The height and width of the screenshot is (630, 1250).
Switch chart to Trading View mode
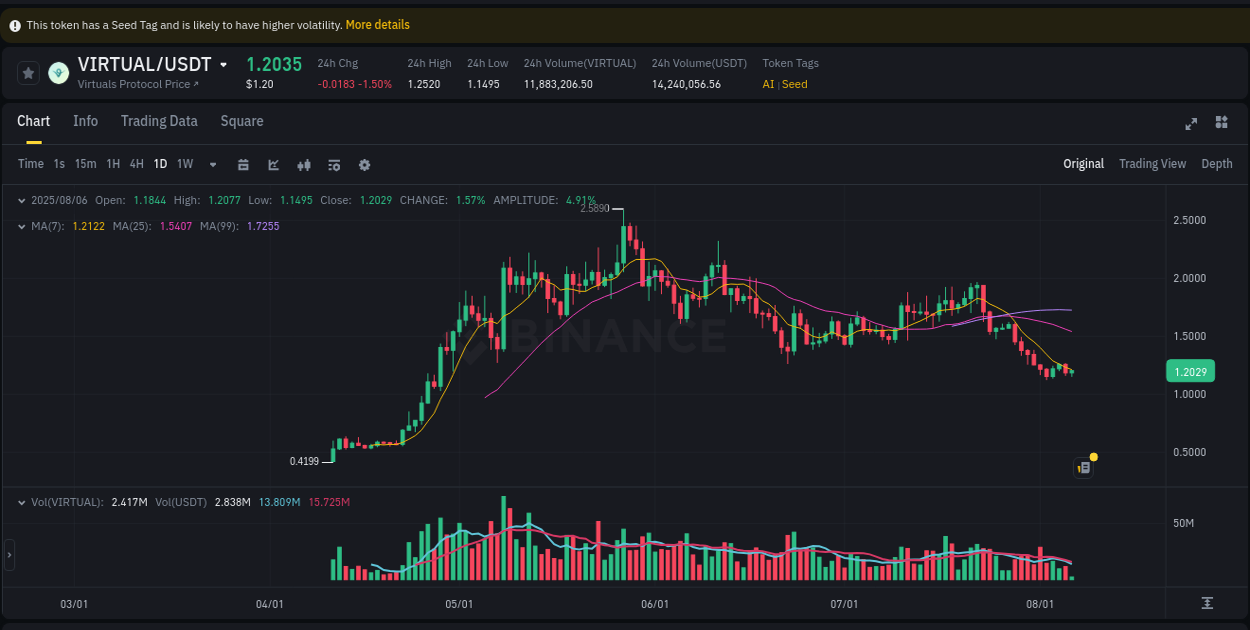click(1152, 163)
